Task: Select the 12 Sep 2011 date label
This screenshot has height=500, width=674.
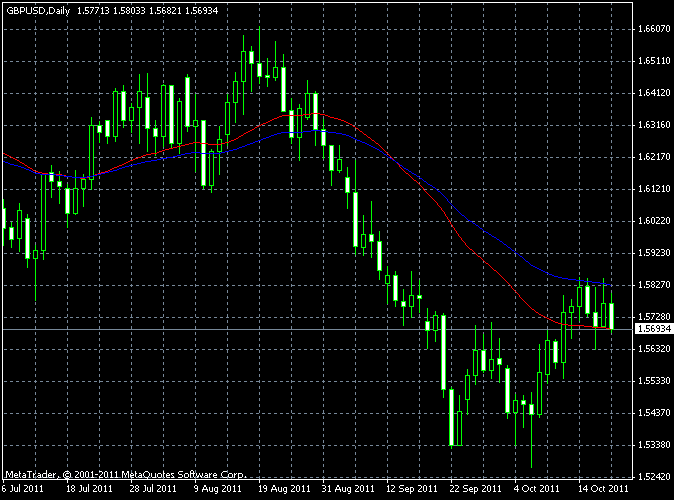Action: click(x=411, y=490)
